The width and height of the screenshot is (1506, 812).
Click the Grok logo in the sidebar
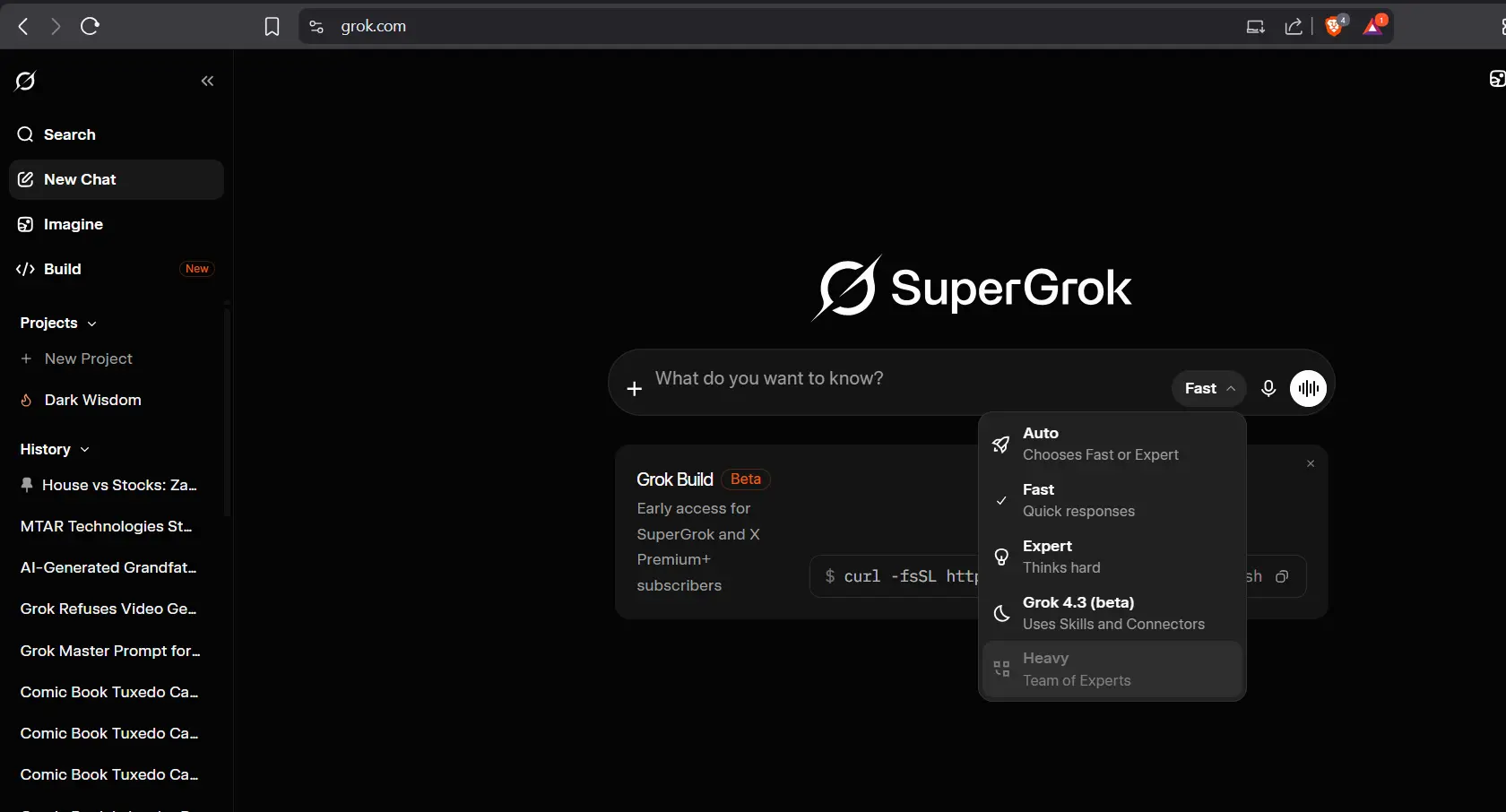(x=25, y=81)
